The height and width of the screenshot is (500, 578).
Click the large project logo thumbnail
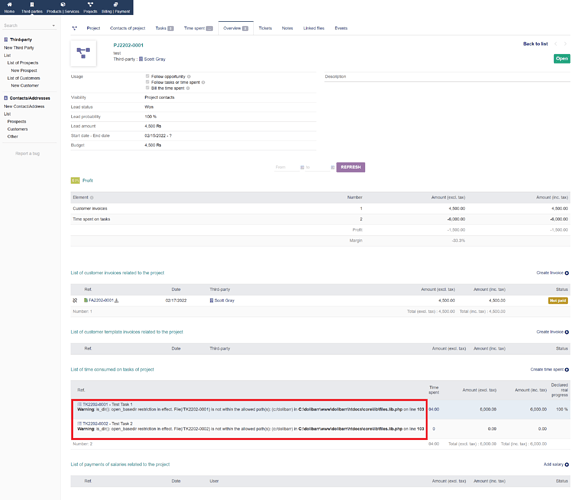pos(83,53)
